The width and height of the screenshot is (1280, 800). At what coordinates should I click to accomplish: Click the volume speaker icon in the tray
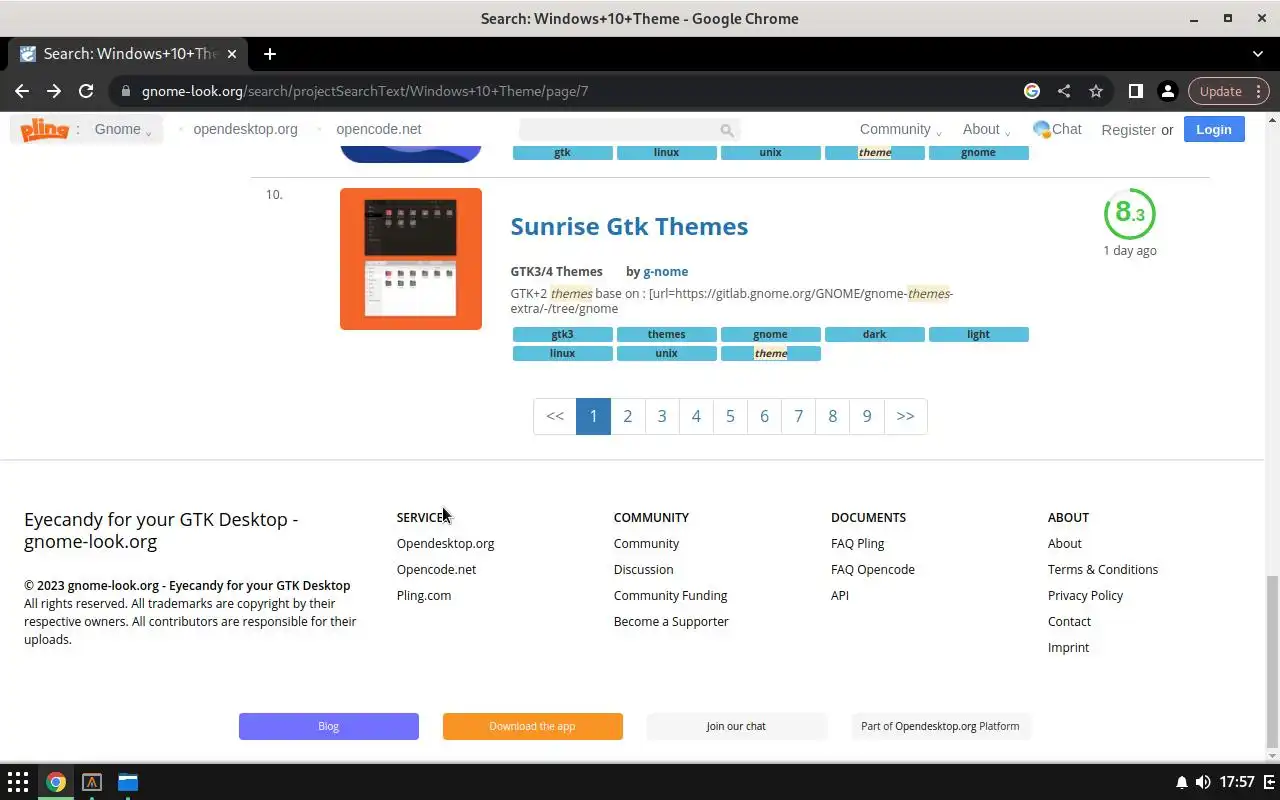(x=1203, y=782)
